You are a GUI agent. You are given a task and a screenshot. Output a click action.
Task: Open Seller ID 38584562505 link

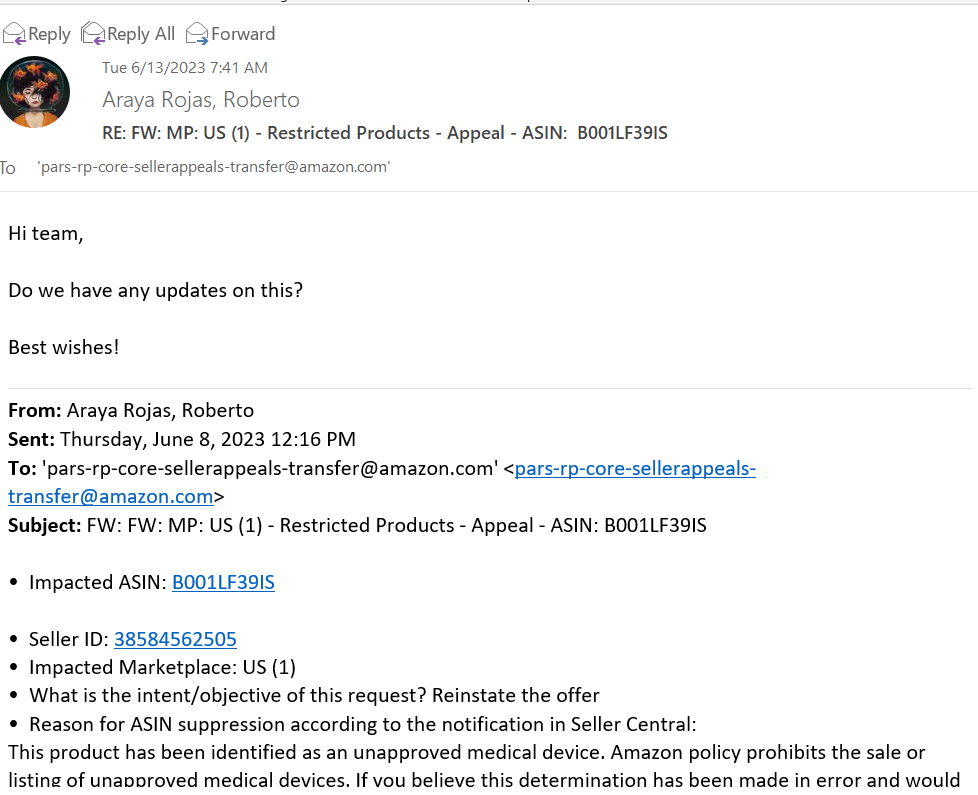tap(175, 639)
